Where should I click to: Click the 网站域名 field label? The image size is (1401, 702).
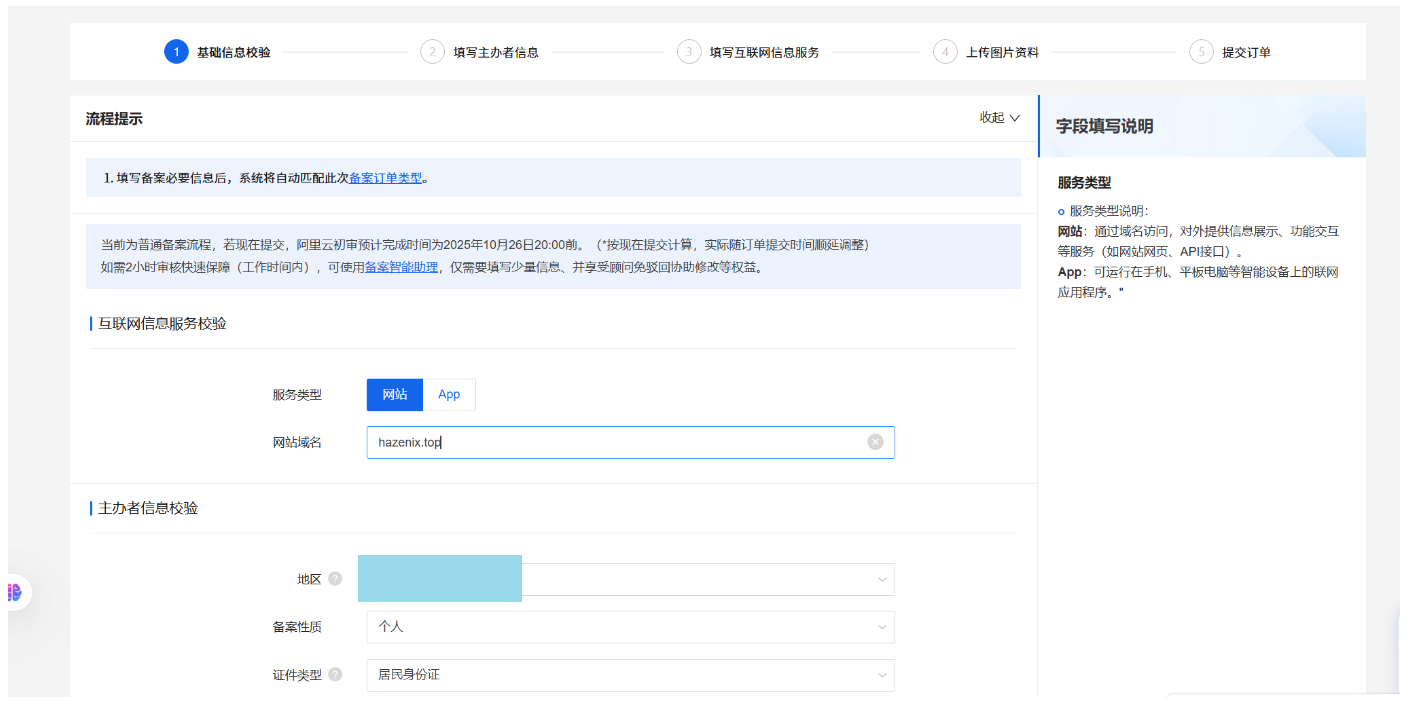point(297,442)
